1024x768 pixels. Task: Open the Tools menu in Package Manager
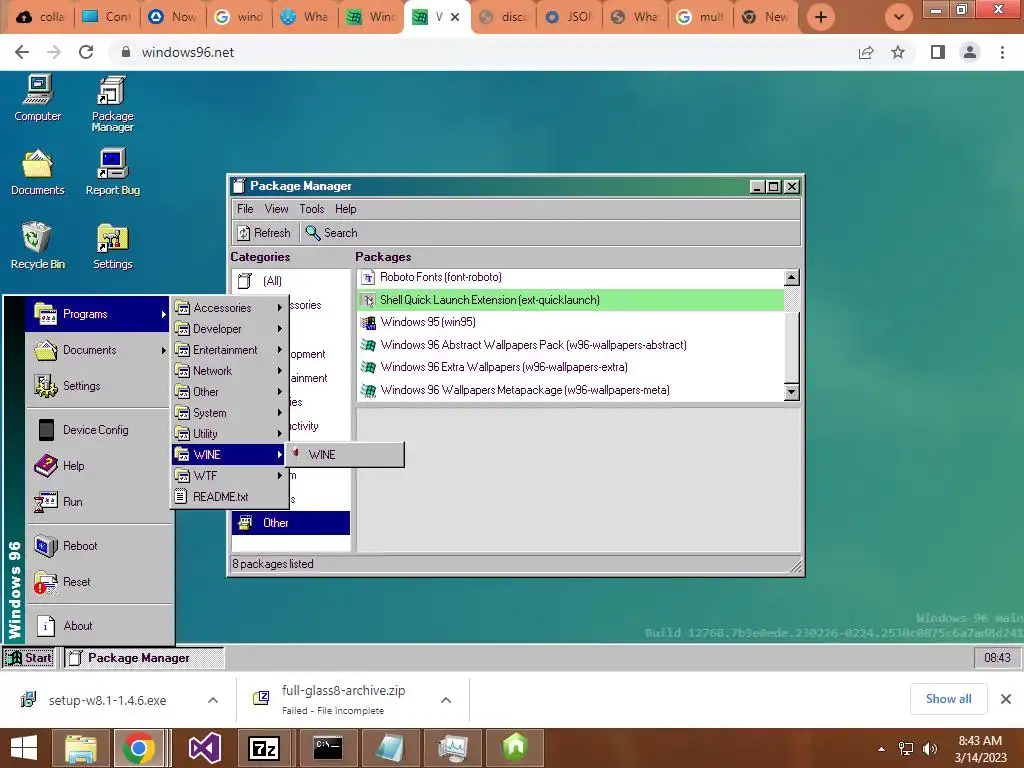click(x=312, y=209)
